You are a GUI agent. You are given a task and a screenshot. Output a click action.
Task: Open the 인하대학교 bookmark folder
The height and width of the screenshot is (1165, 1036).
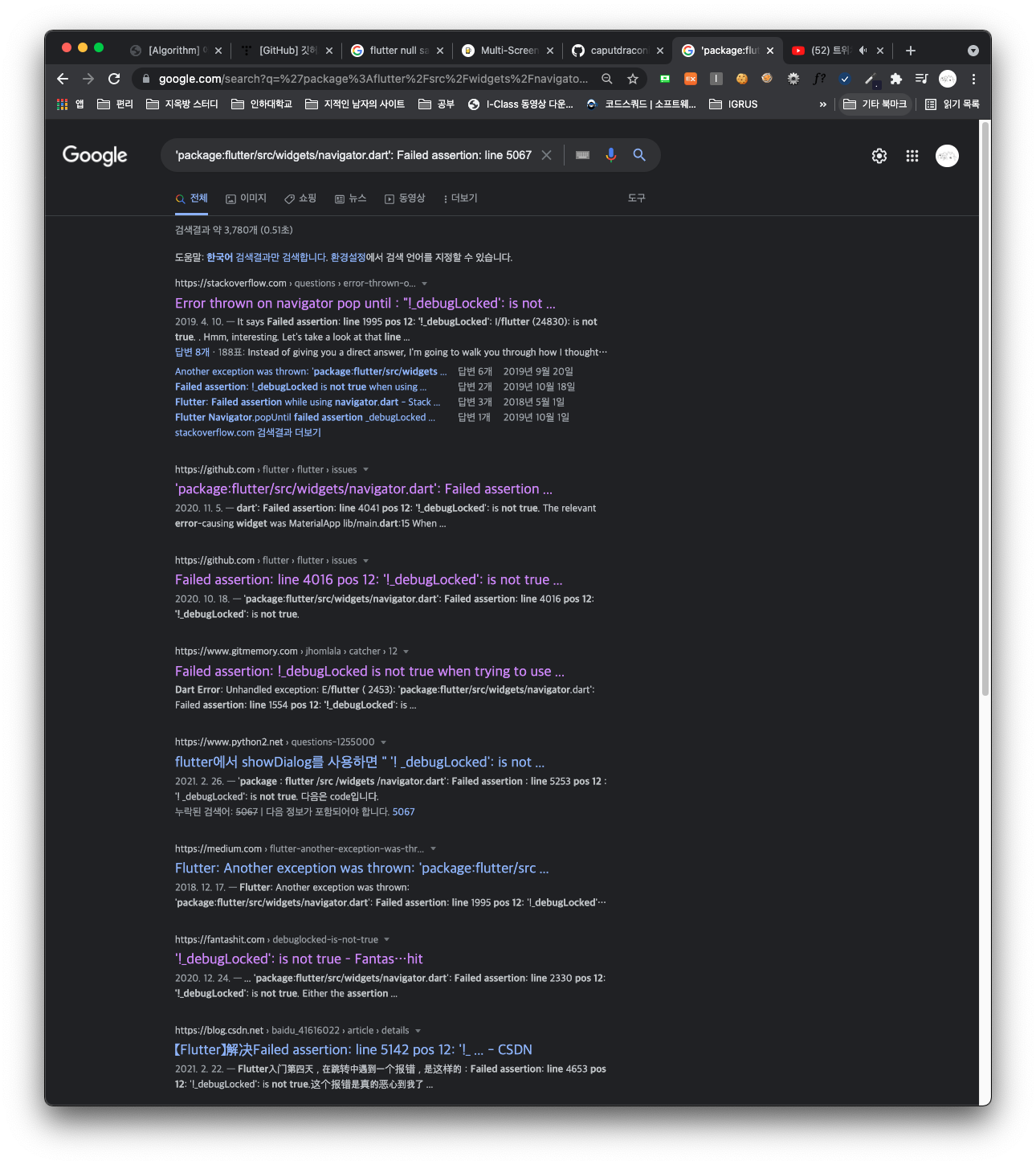coord(262,104)
